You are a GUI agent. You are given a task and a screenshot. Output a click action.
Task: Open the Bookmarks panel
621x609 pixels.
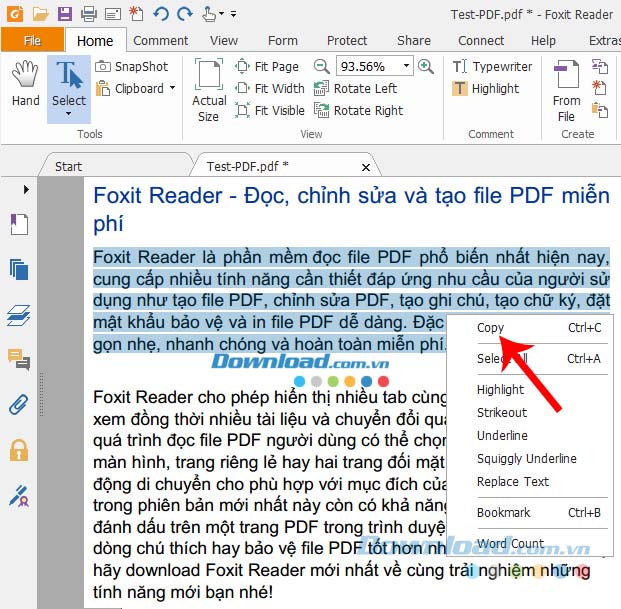(19, 225)
